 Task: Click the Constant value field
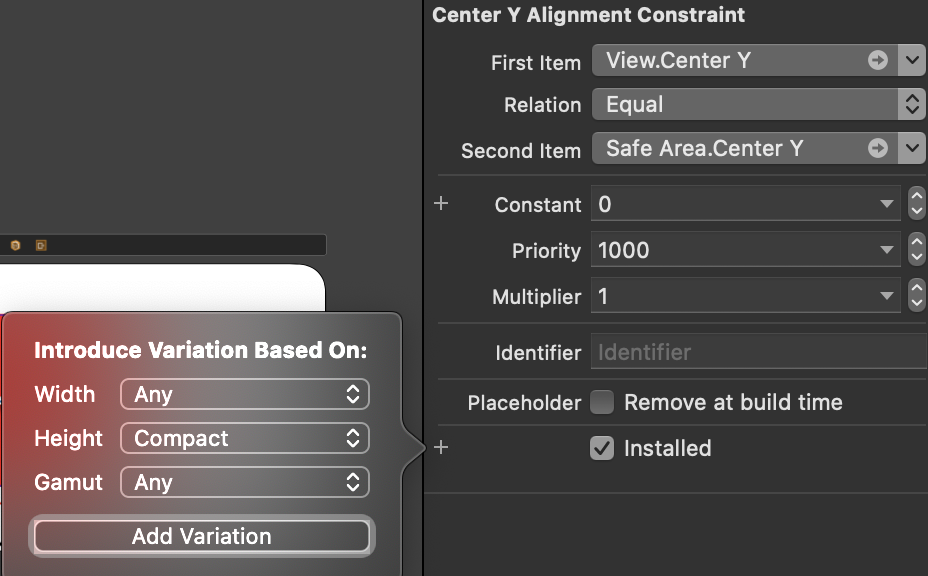746,204
